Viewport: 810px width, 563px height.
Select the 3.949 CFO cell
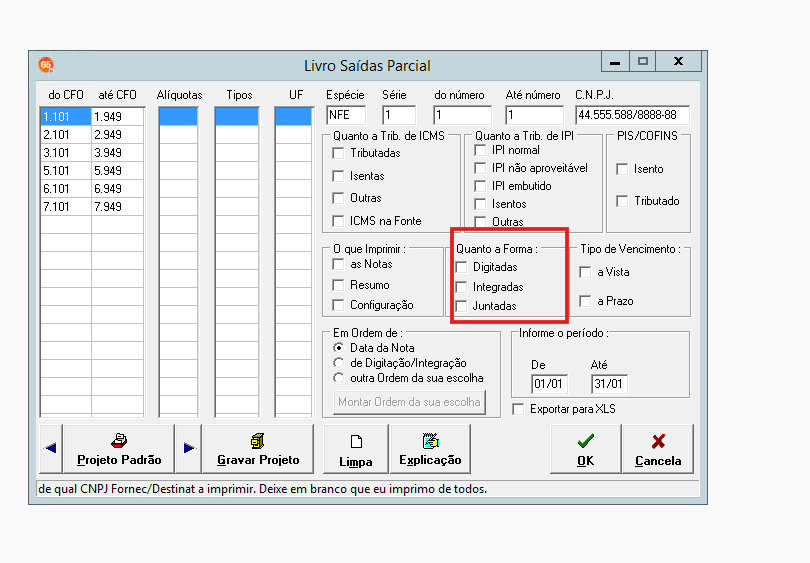117,153
